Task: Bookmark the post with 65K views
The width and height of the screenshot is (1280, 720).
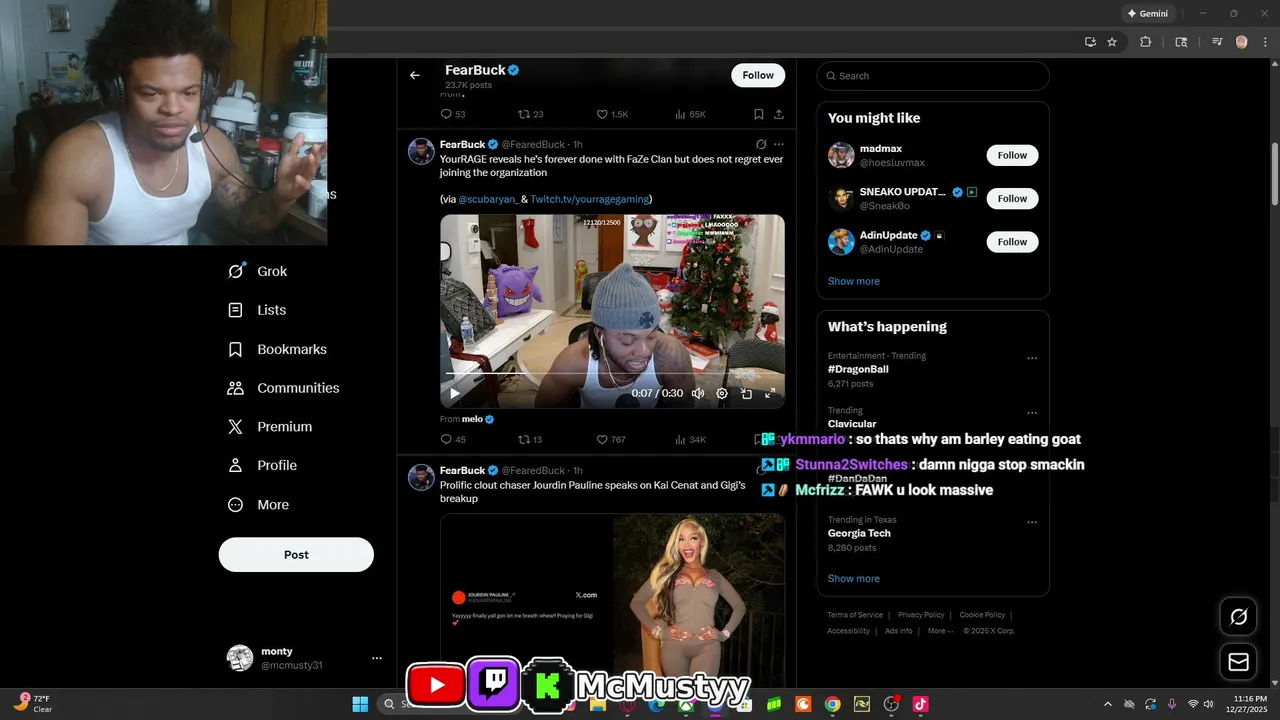Action: (758, 114)
